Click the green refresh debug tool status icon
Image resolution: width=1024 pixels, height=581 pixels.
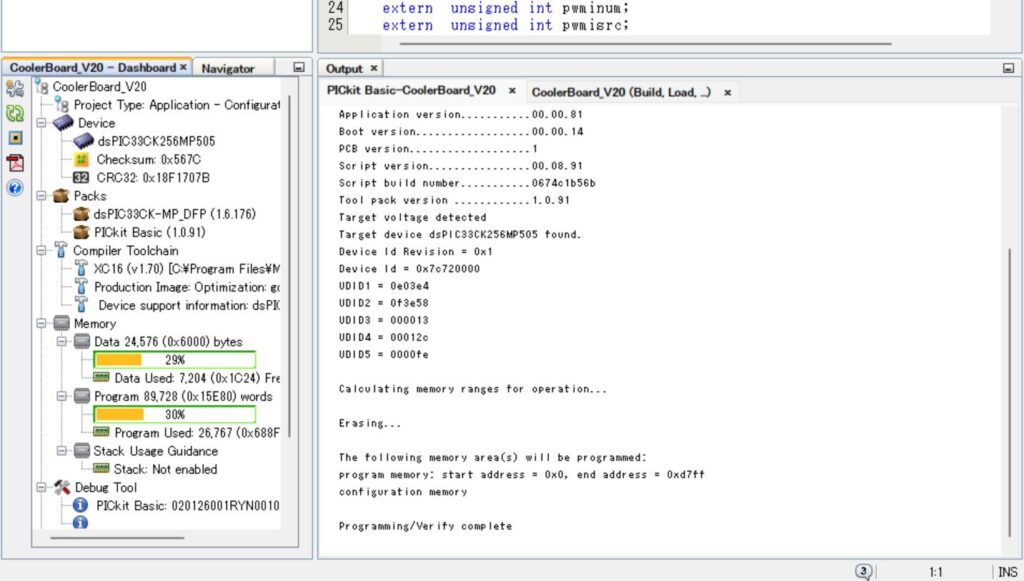click(15, 113)
